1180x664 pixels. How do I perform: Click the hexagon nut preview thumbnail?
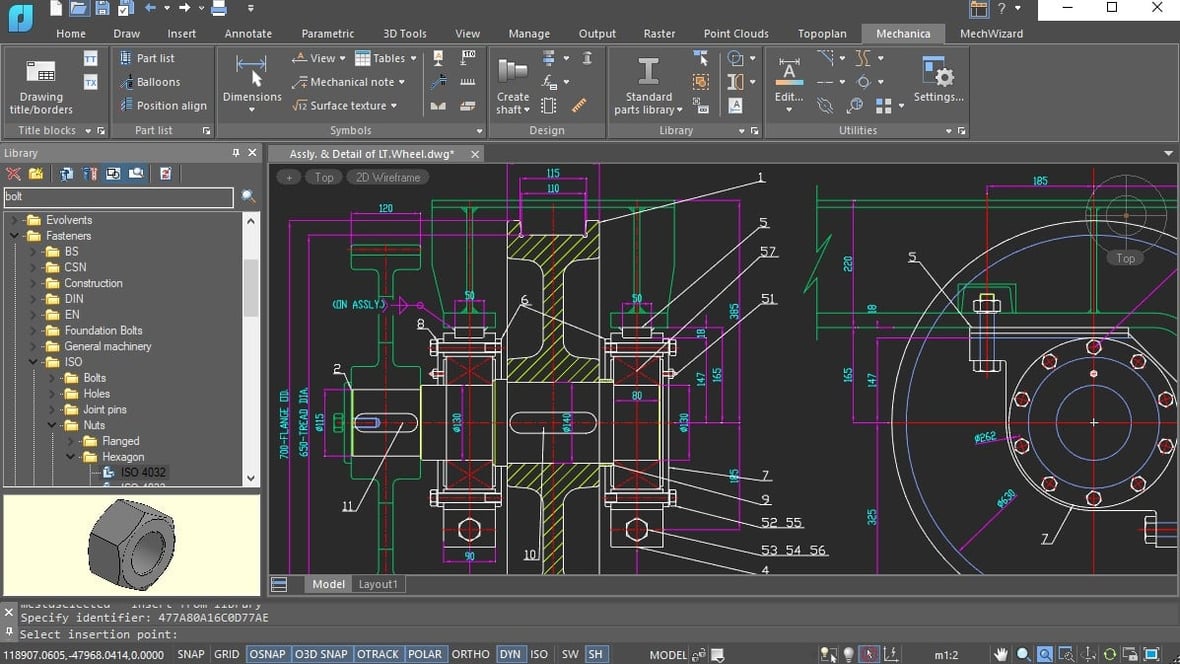click(132, 544)
